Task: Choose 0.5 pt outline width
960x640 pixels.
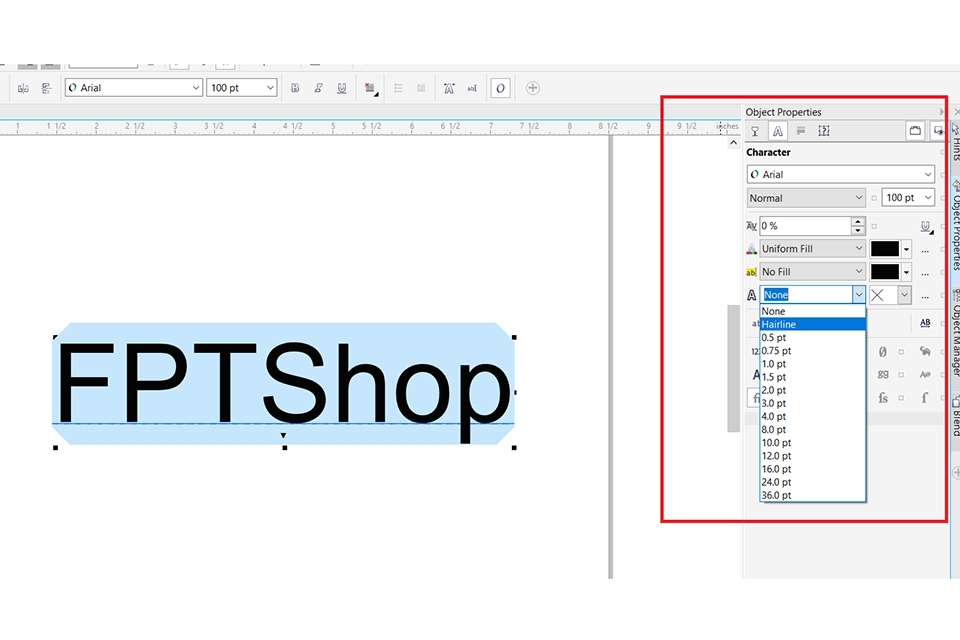Action: coord(812,337)
